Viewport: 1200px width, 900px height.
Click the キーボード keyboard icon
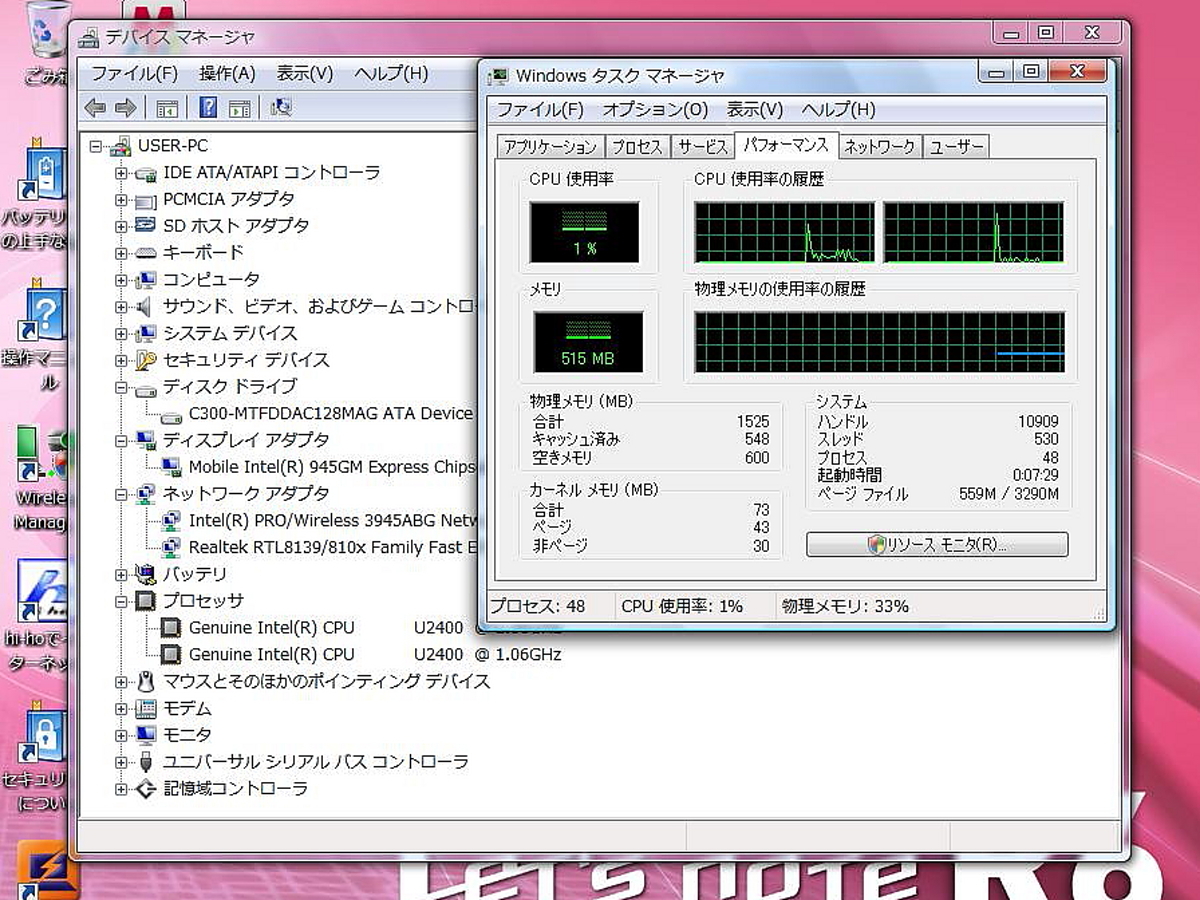click(146, 253)
